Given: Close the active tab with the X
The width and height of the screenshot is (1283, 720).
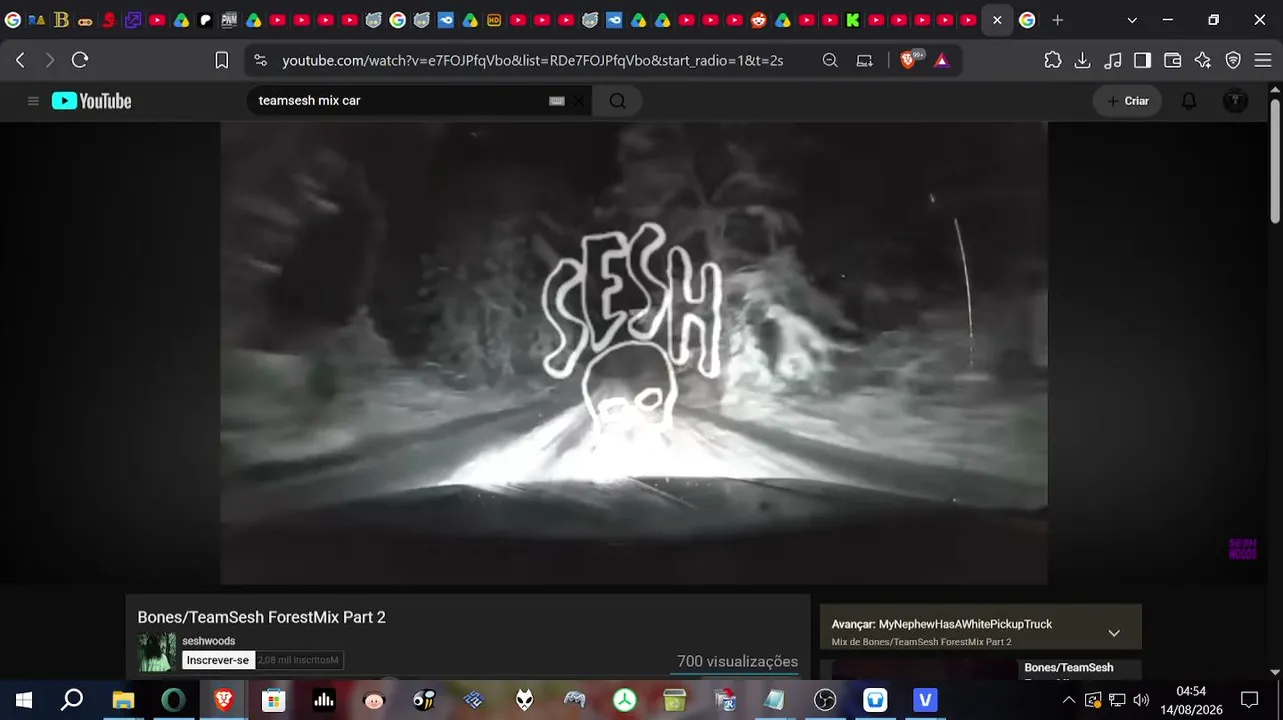Looking at the screenshot, I should click(997, 20).
